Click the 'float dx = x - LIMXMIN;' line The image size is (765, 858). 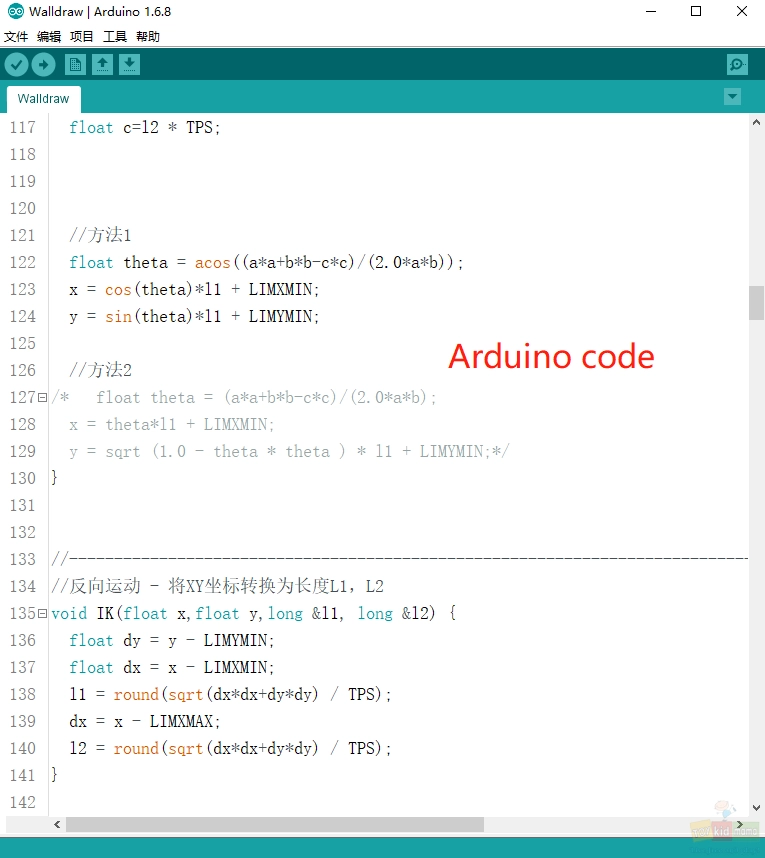pyautogui.click(x=171, y=668)
